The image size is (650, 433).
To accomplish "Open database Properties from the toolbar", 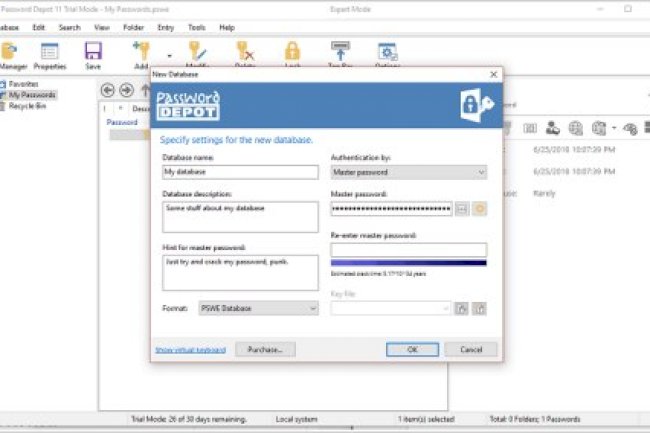I will tap(50, 56).
